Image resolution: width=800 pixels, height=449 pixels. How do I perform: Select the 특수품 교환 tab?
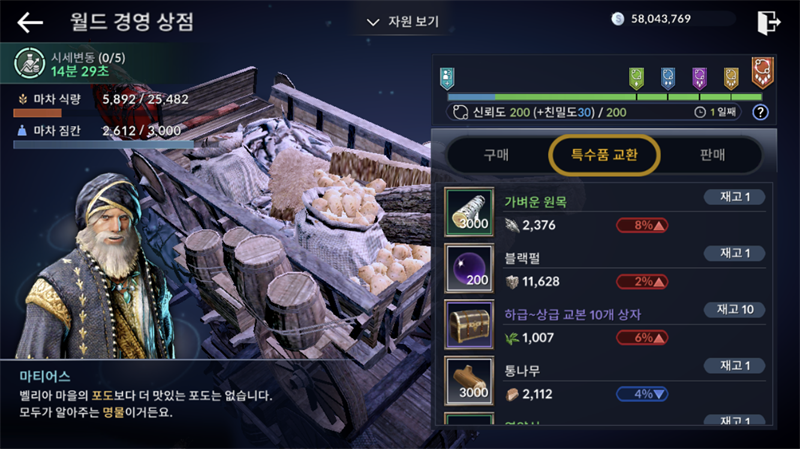(x=604, y=155)
